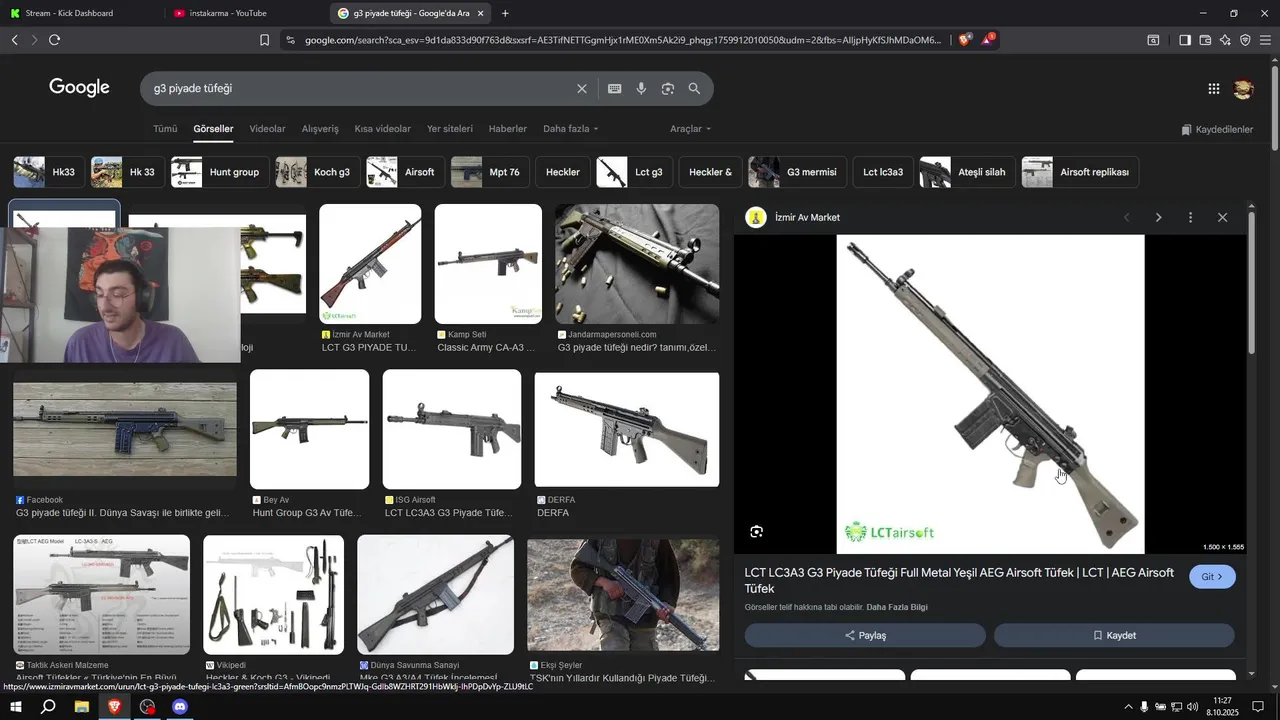Select the G3 mermisi filter chip
The image size is (1280, 720).
797,172
